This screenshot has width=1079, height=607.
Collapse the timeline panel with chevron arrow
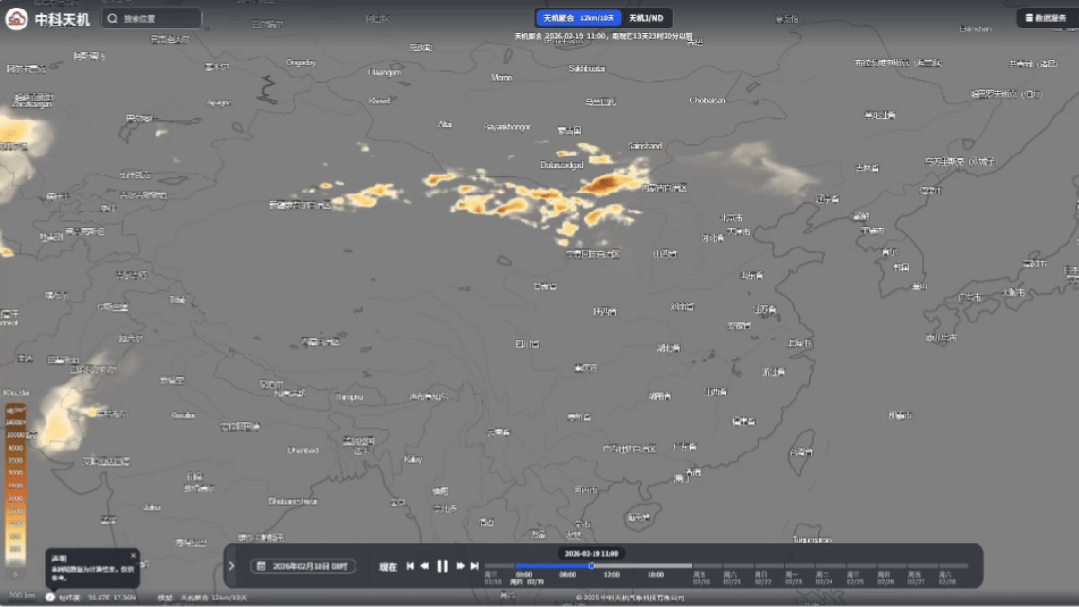click(231, 566)
